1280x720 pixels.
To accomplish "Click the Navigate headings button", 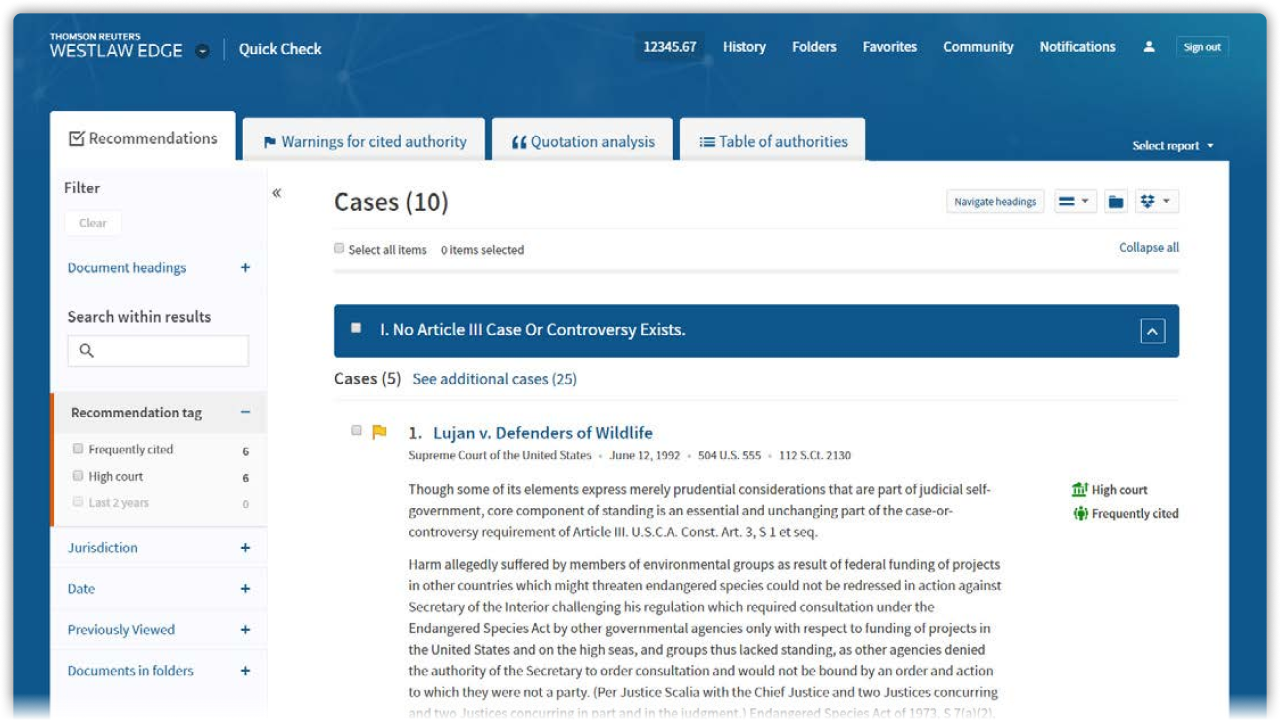I will [994, 202].
